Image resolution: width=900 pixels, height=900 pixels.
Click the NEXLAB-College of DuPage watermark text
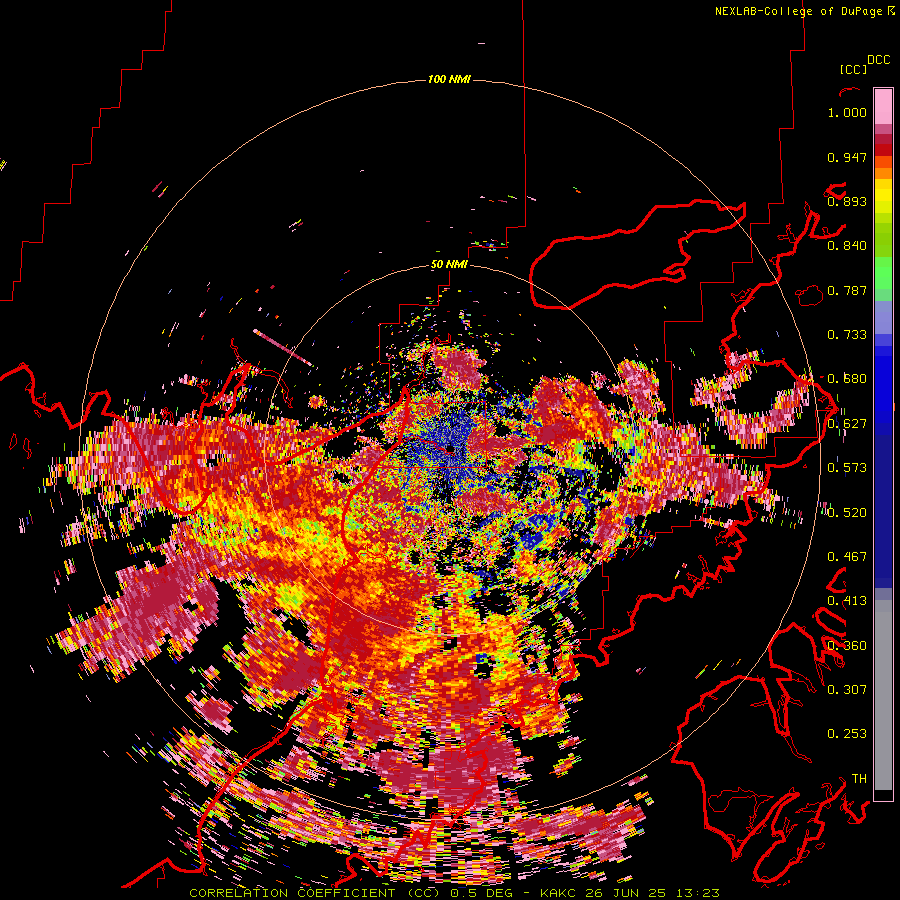tap(804, 11)
